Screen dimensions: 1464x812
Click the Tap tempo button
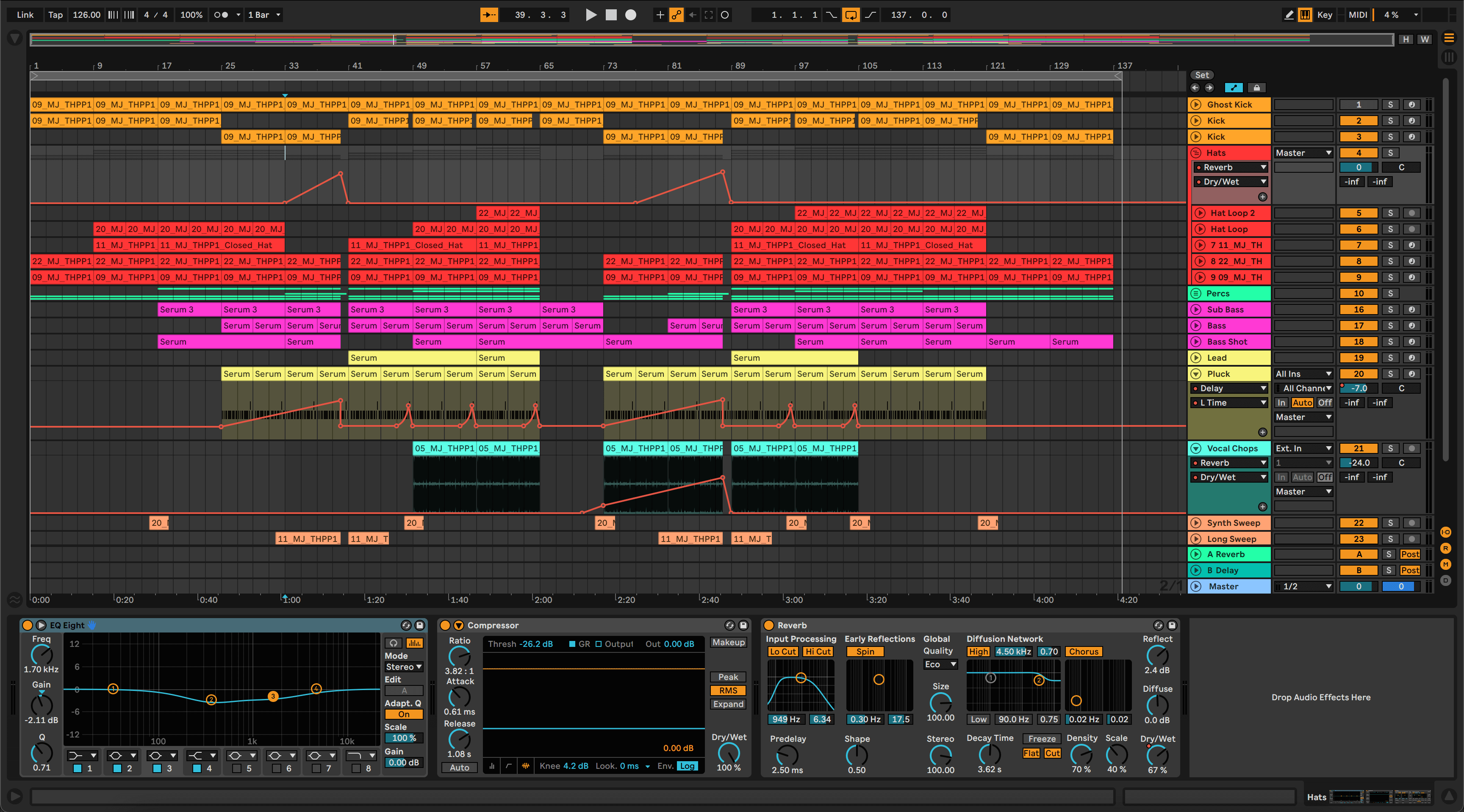click(x=55, y=15)
